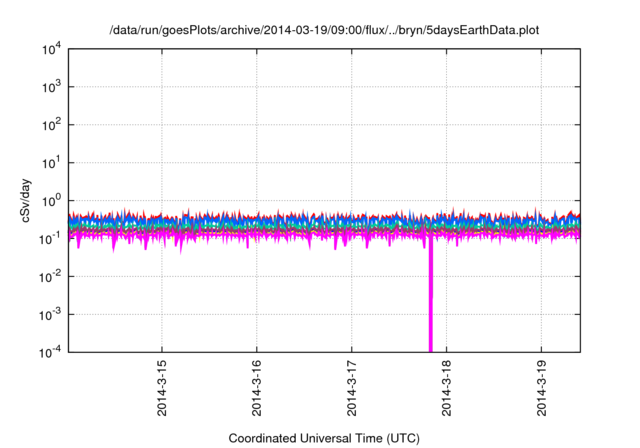Screen dimensions: 640x448
Task: Click the 10^4 y-axis tick label
Action: click(x=51, y=49)
